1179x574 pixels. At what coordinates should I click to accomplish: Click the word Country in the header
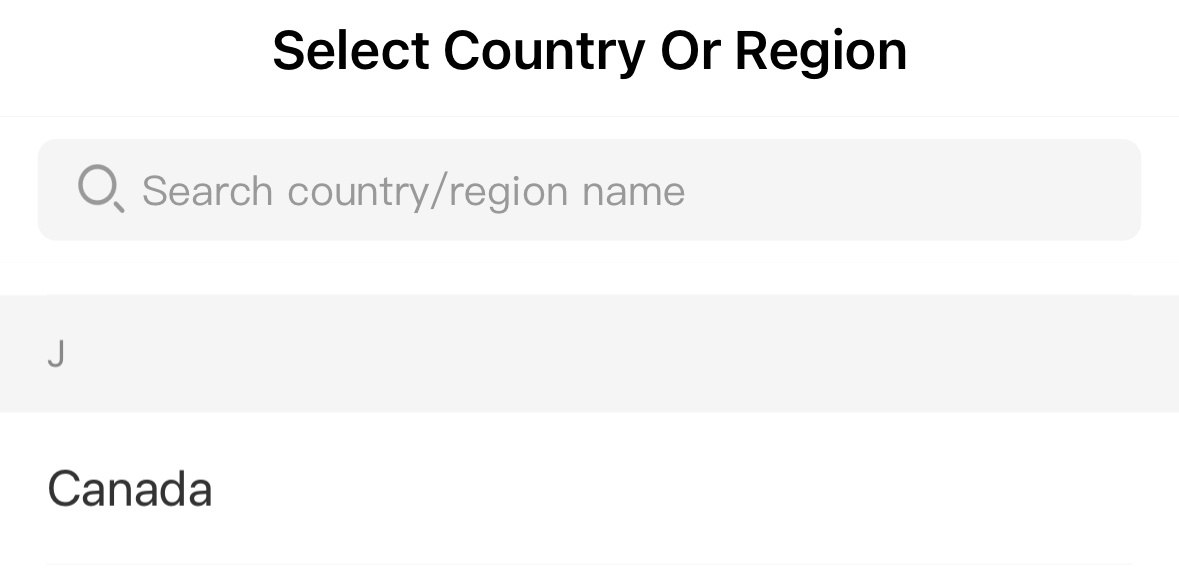pos(544,53)
